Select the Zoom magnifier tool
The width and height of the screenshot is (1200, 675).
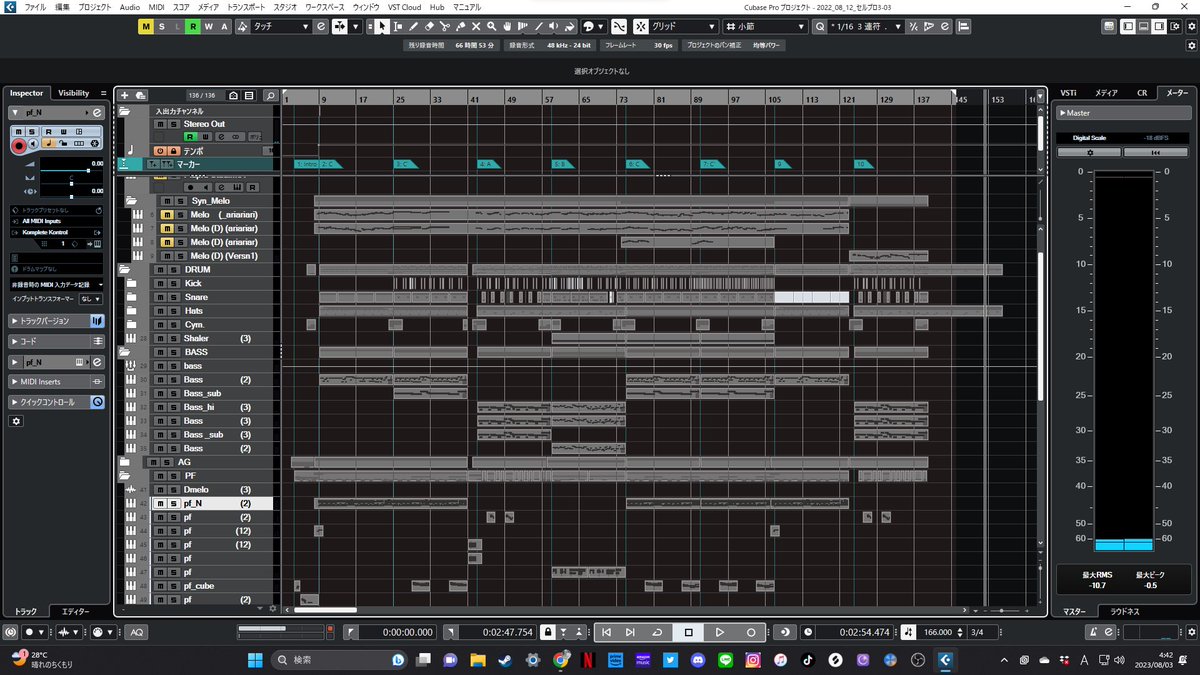tap(492, 27)
